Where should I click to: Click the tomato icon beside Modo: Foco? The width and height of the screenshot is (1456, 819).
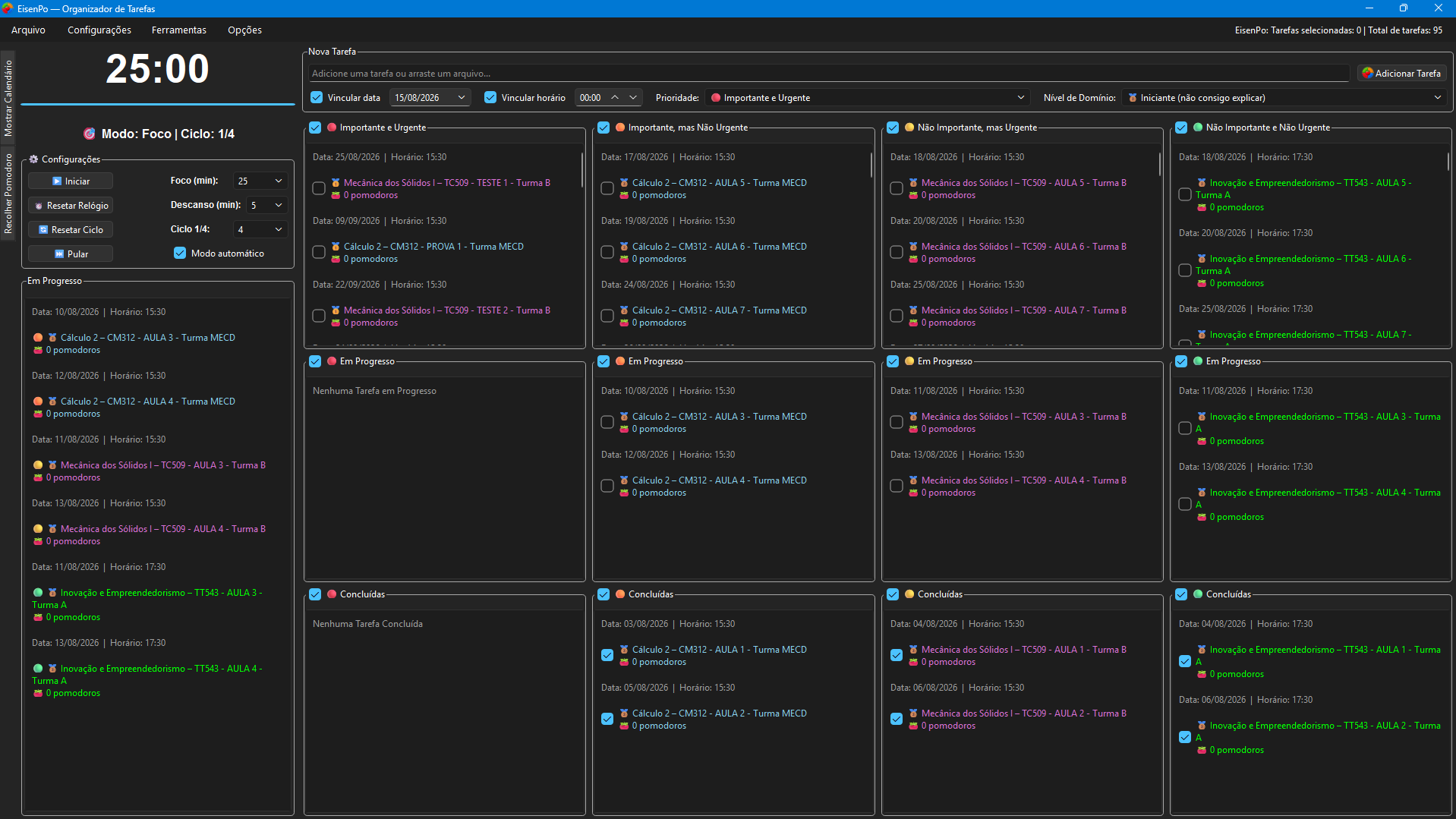click(90, 134)
